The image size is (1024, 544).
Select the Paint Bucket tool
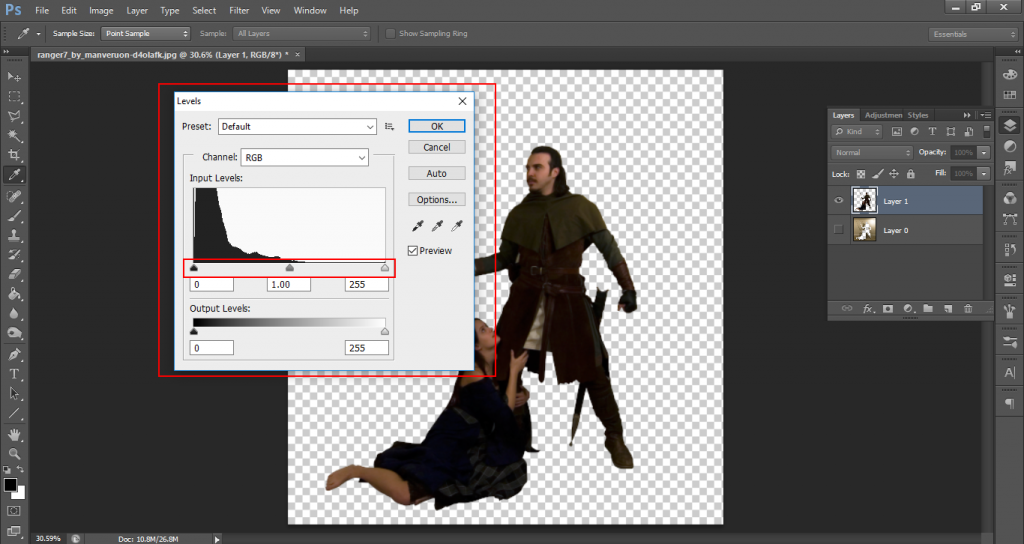pos(14,294)
